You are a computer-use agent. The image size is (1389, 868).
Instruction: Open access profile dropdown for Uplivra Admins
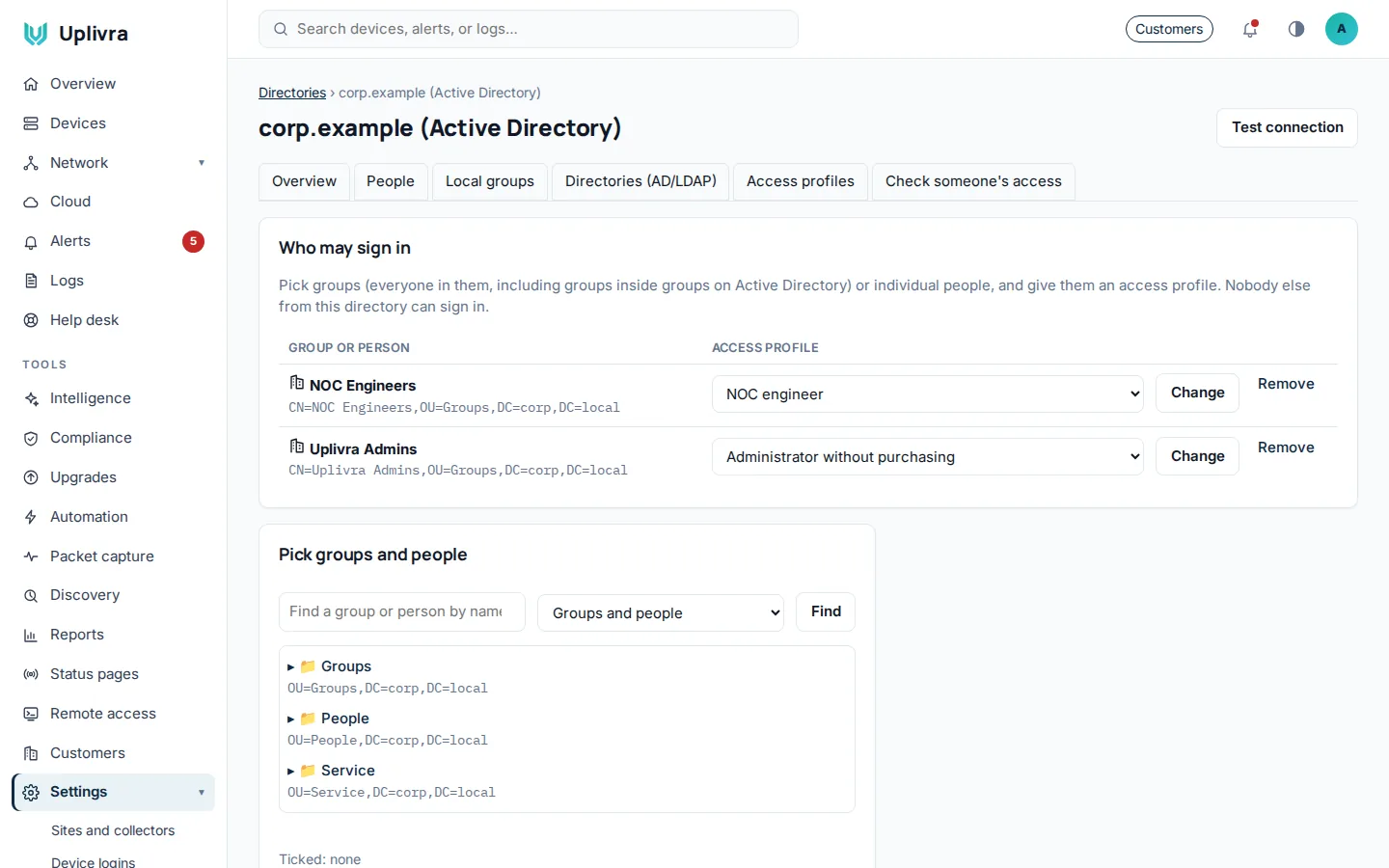(x=928, y=457)
